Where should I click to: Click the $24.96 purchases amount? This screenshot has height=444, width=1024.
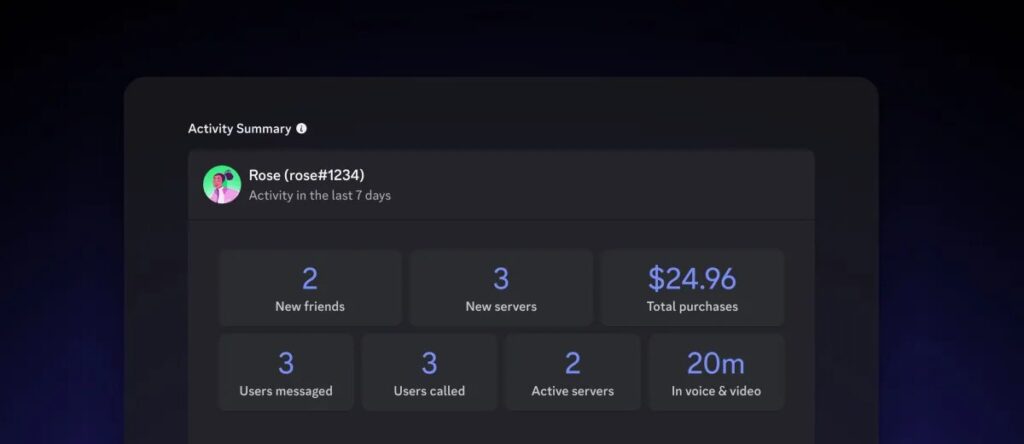[x=692, y=278]
